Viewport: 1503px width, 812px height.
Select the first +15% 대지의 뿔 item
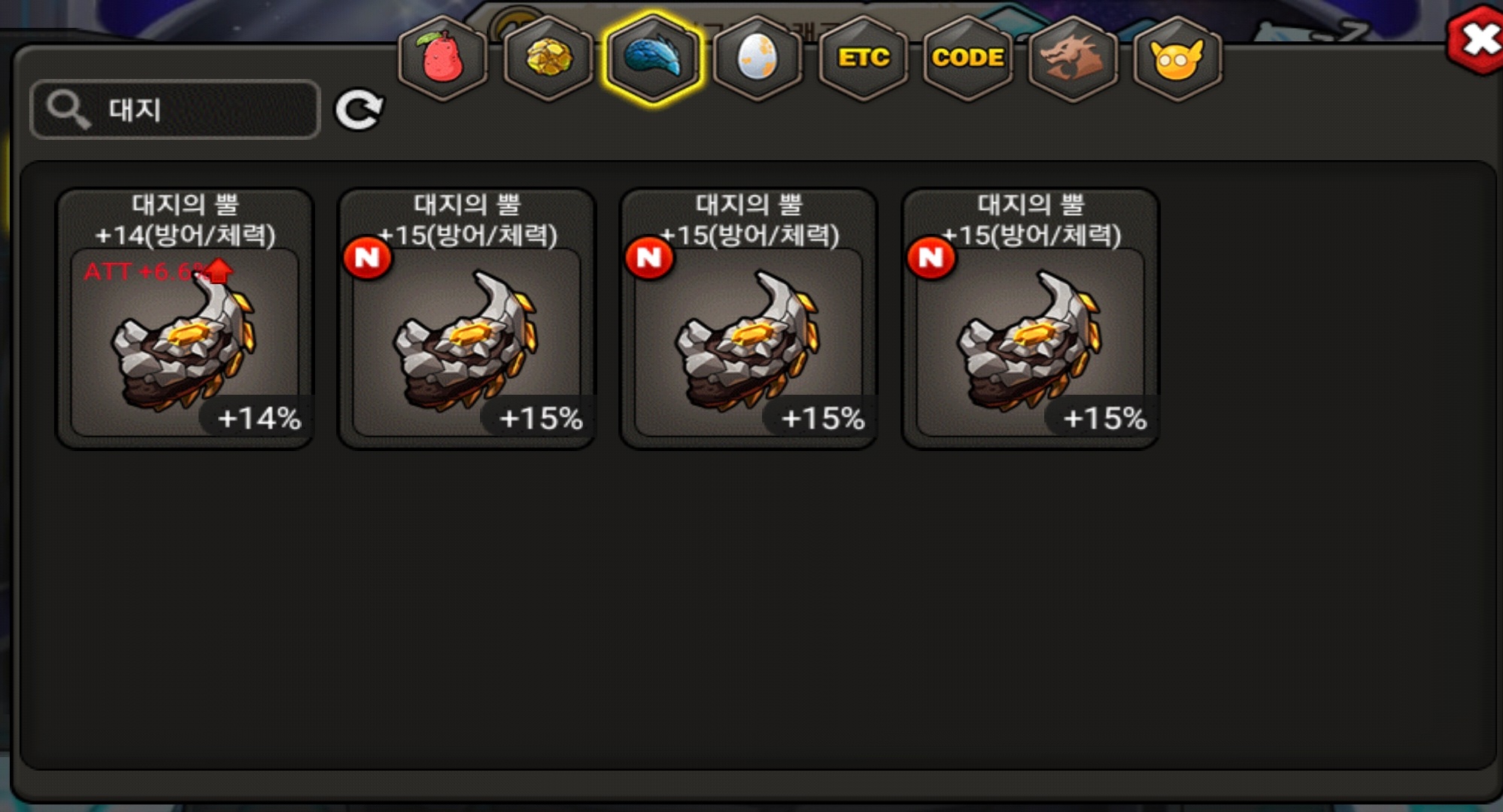coord(467,319)
